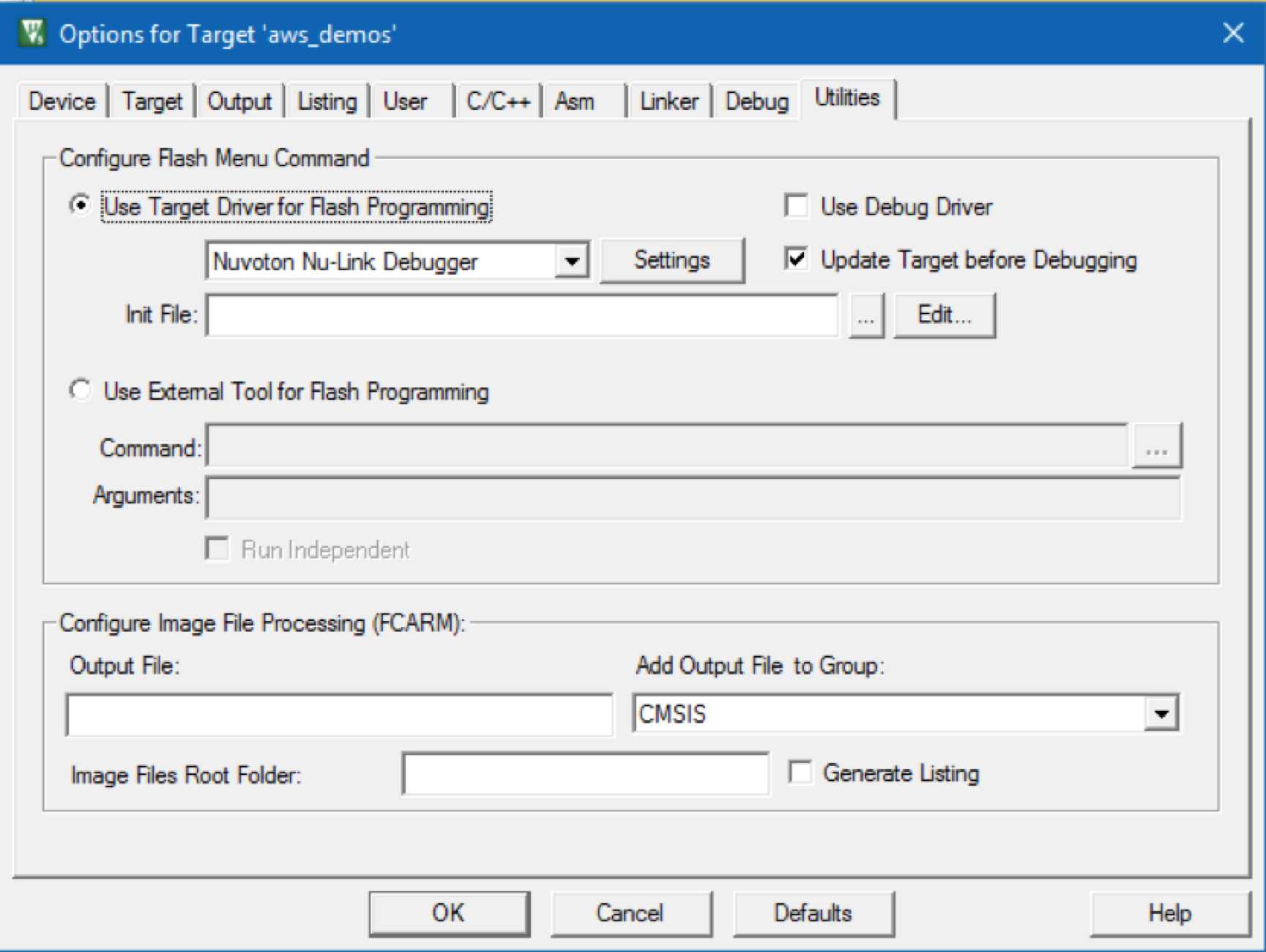Image resolution: width=1266 pixels, height=952 pixels.
Task: Select the Output tab
Action: [239, 101]
